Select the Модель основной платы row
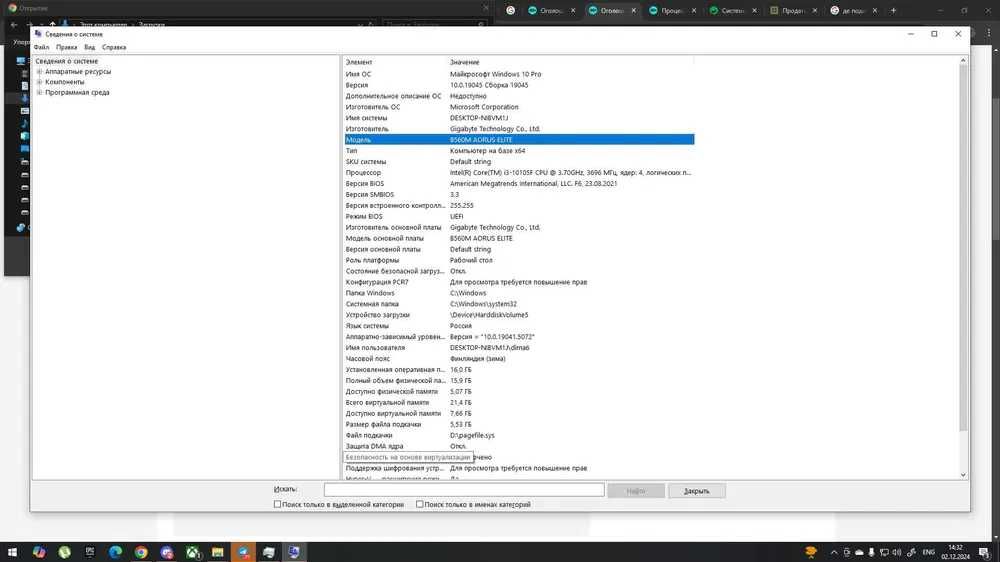Viewport: 1000px width, 562px height. [x=519, y=238]
